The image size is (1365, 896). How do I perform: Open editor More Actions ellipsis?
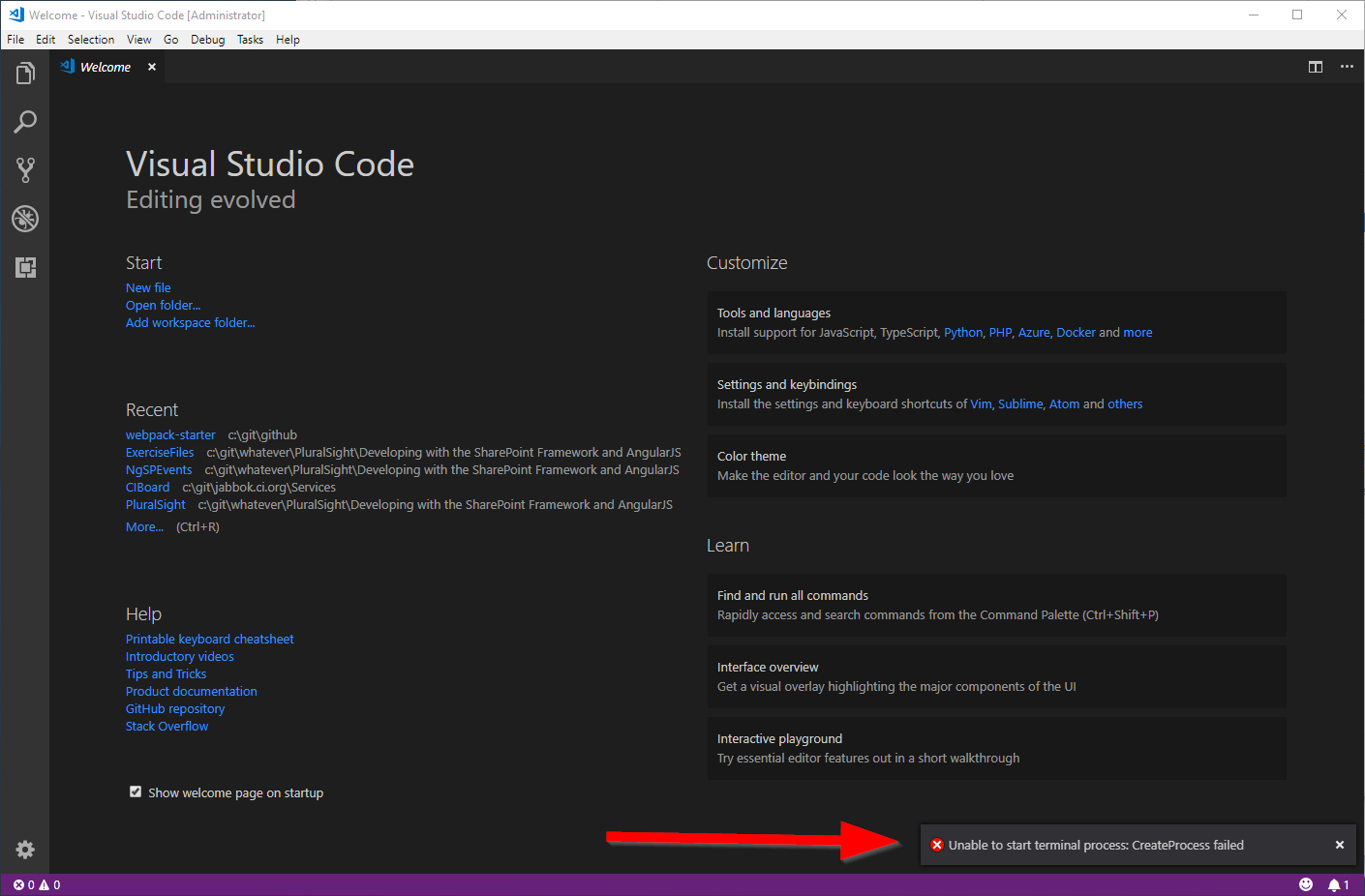tap(1347, 67)
